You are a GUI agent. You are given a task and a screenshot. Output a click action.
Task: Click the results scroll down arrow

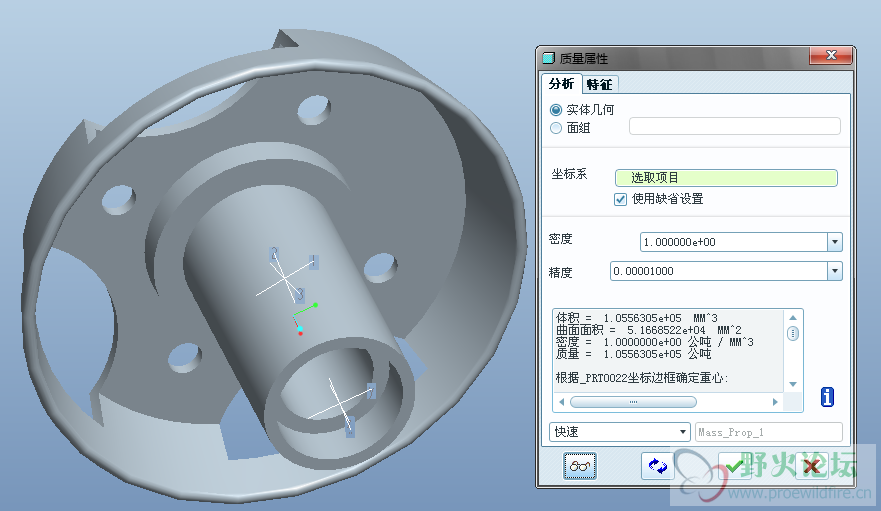[793, 384]
